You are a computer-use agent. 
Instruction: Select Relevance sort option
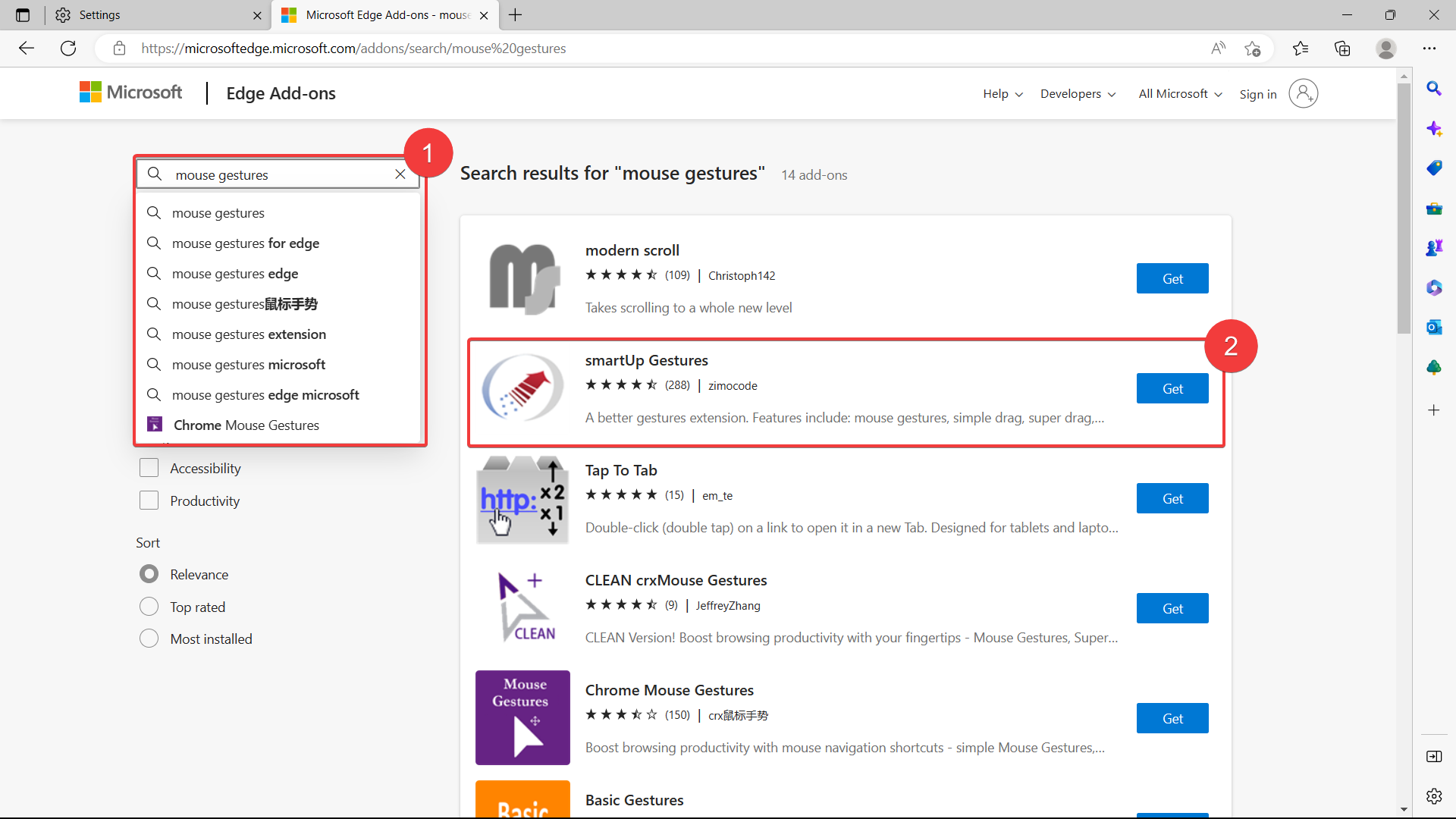(x=149, y=574)
